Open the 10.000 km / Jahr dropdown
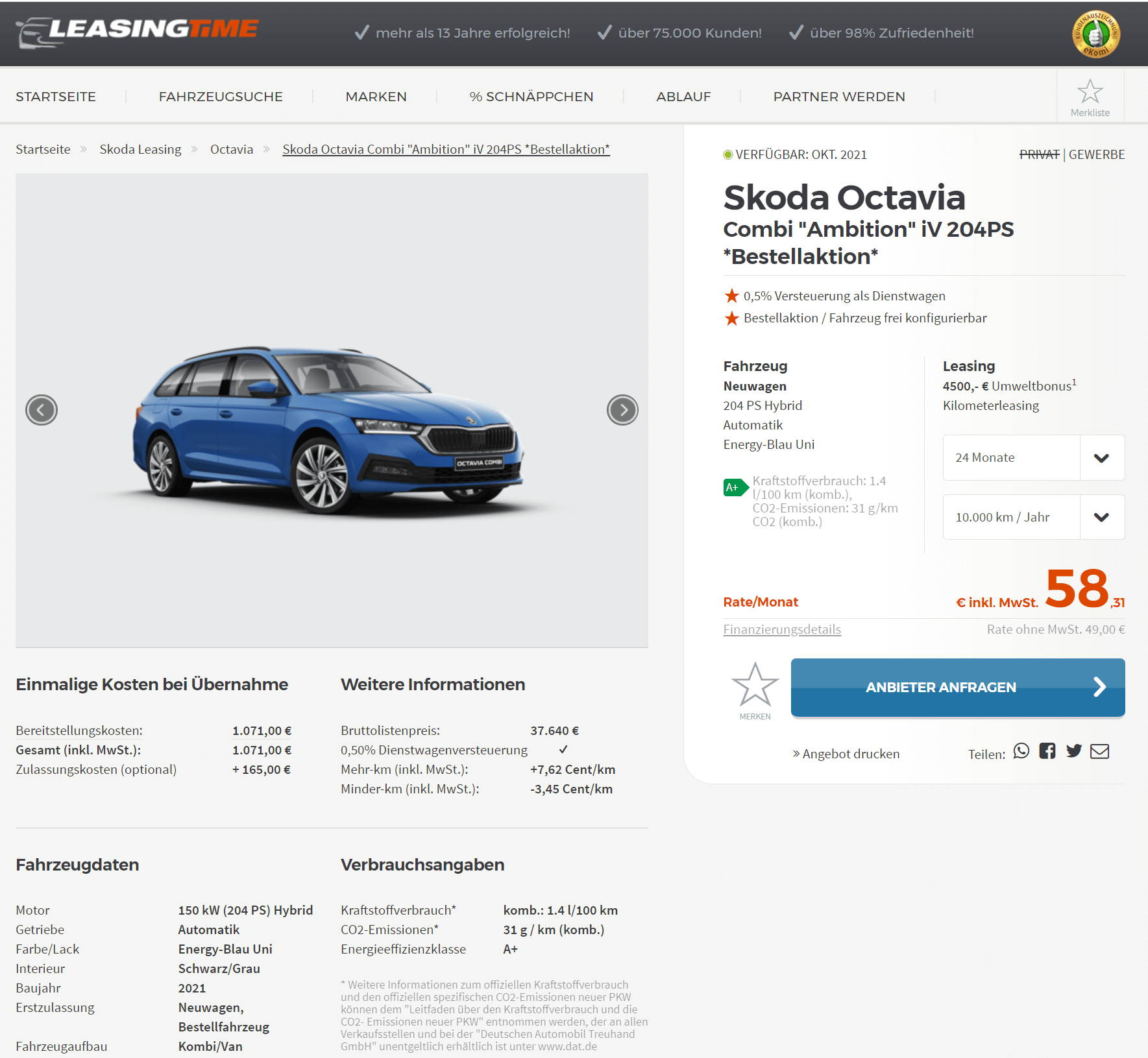The width and height of the screenshot is (1148, 1058). point(1034,517)
